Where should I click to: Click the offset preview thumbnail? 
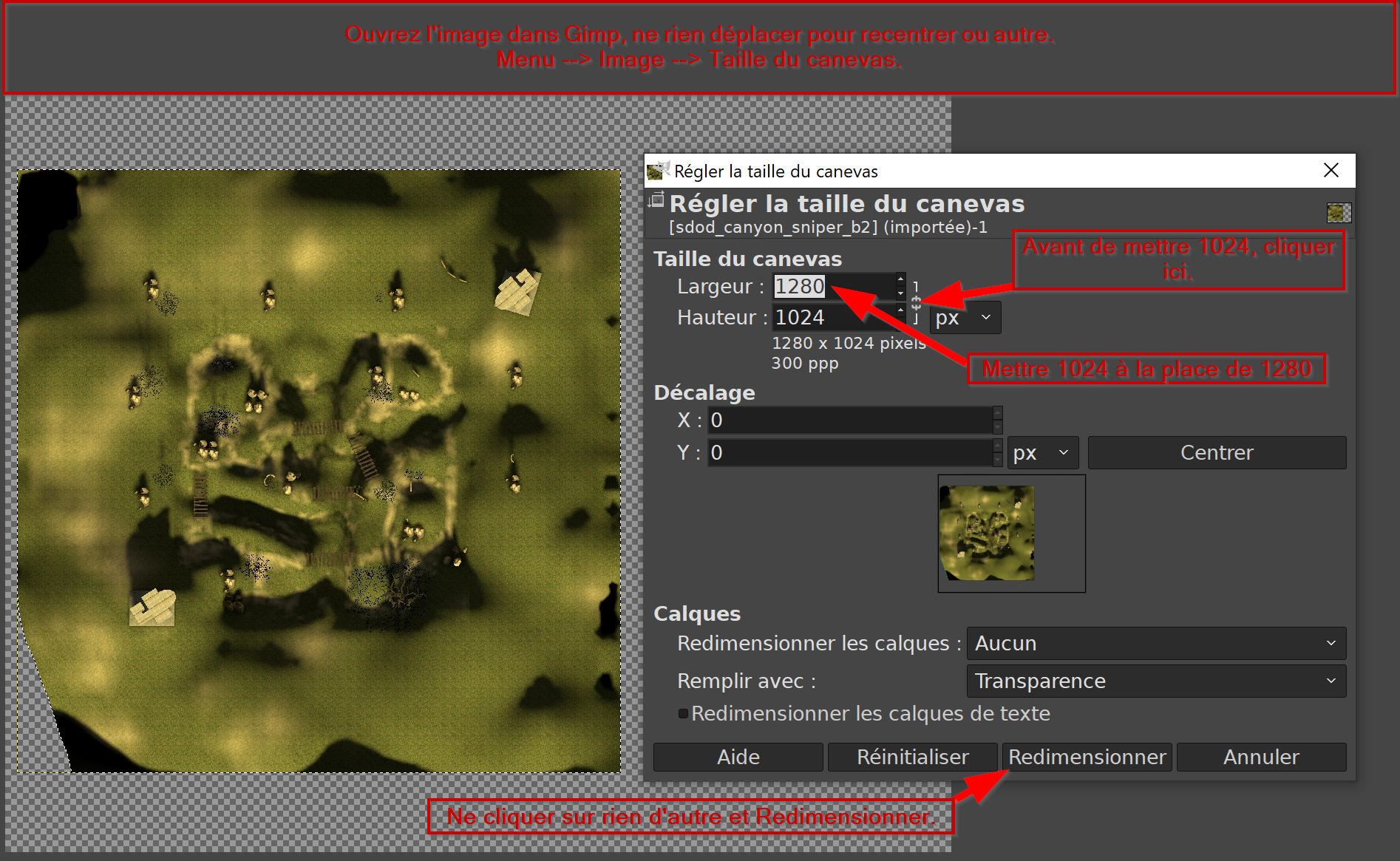pyautogui.click(x=1010, y=534)
